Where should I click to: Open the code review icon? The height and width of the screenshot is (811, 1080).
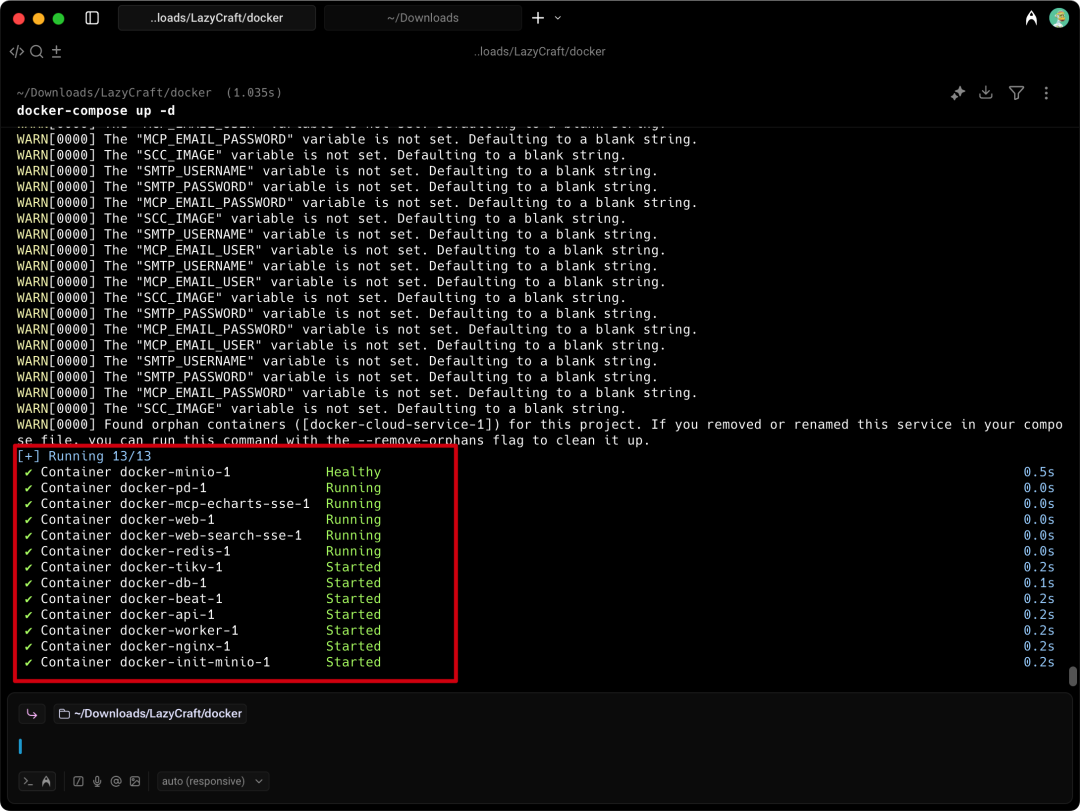click(x=17, y=52)
